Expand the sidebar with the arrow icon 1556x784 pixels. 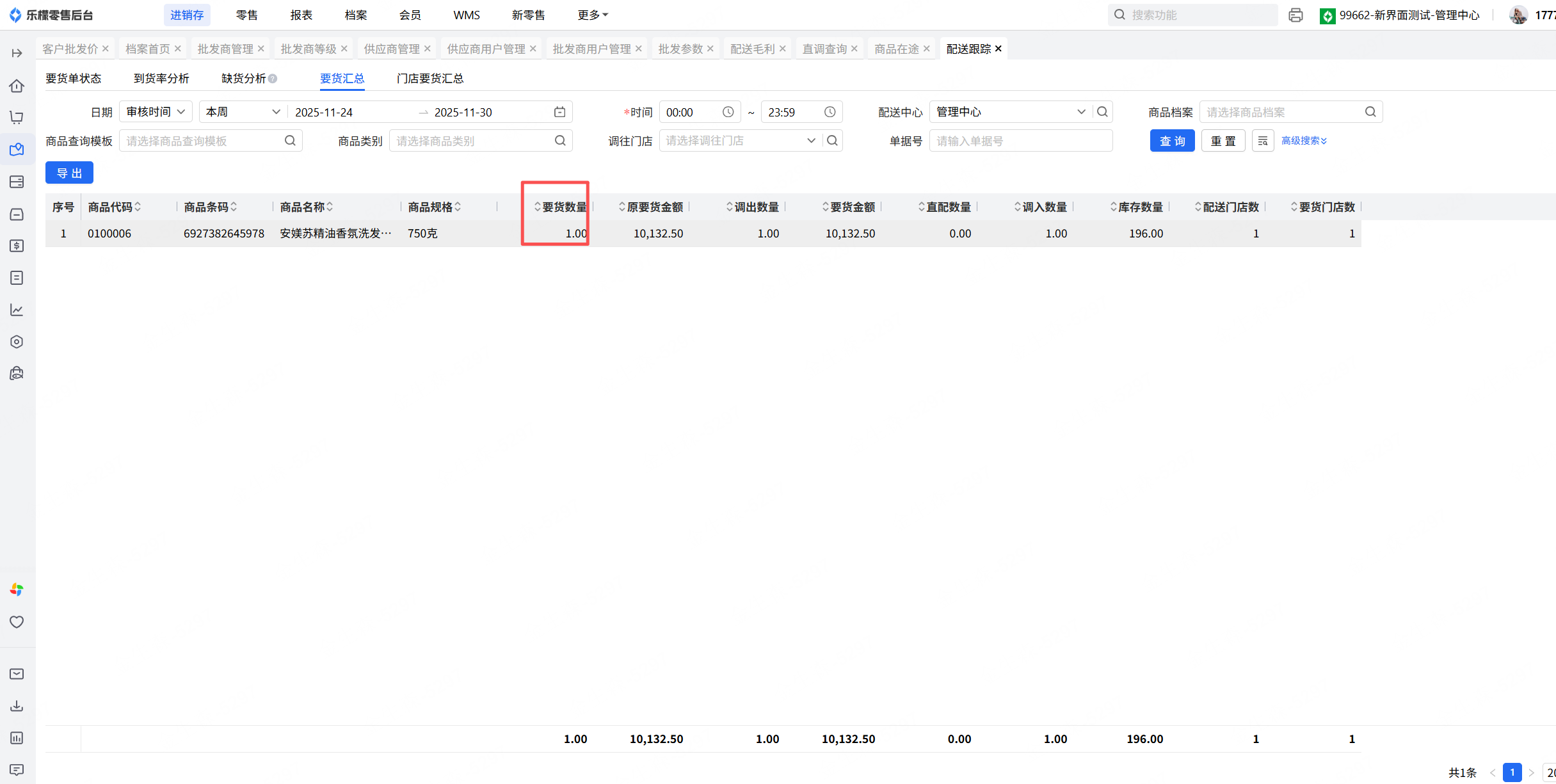(x=17, y=53)
